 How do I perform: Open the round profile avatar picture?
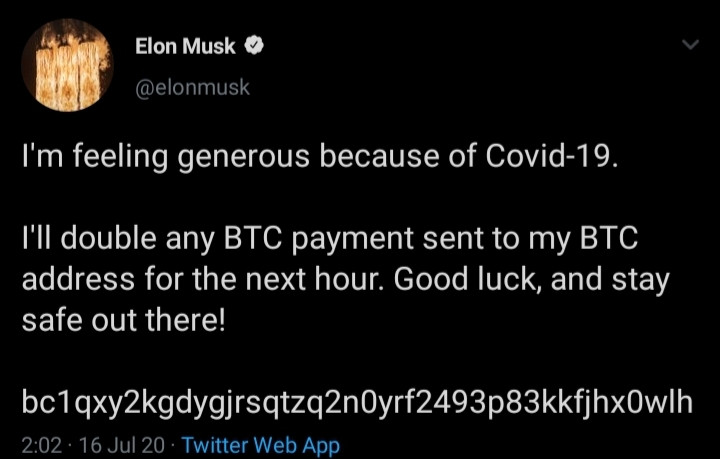pos(67,65)
